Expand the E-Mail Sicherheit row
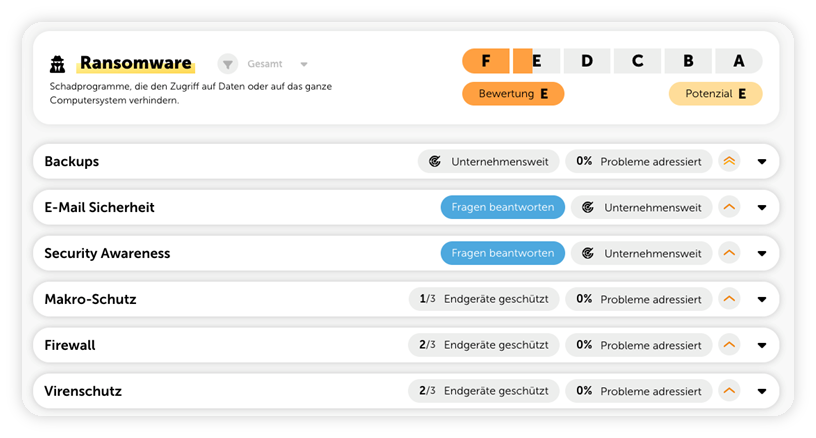816x438 pixels. 762,207
